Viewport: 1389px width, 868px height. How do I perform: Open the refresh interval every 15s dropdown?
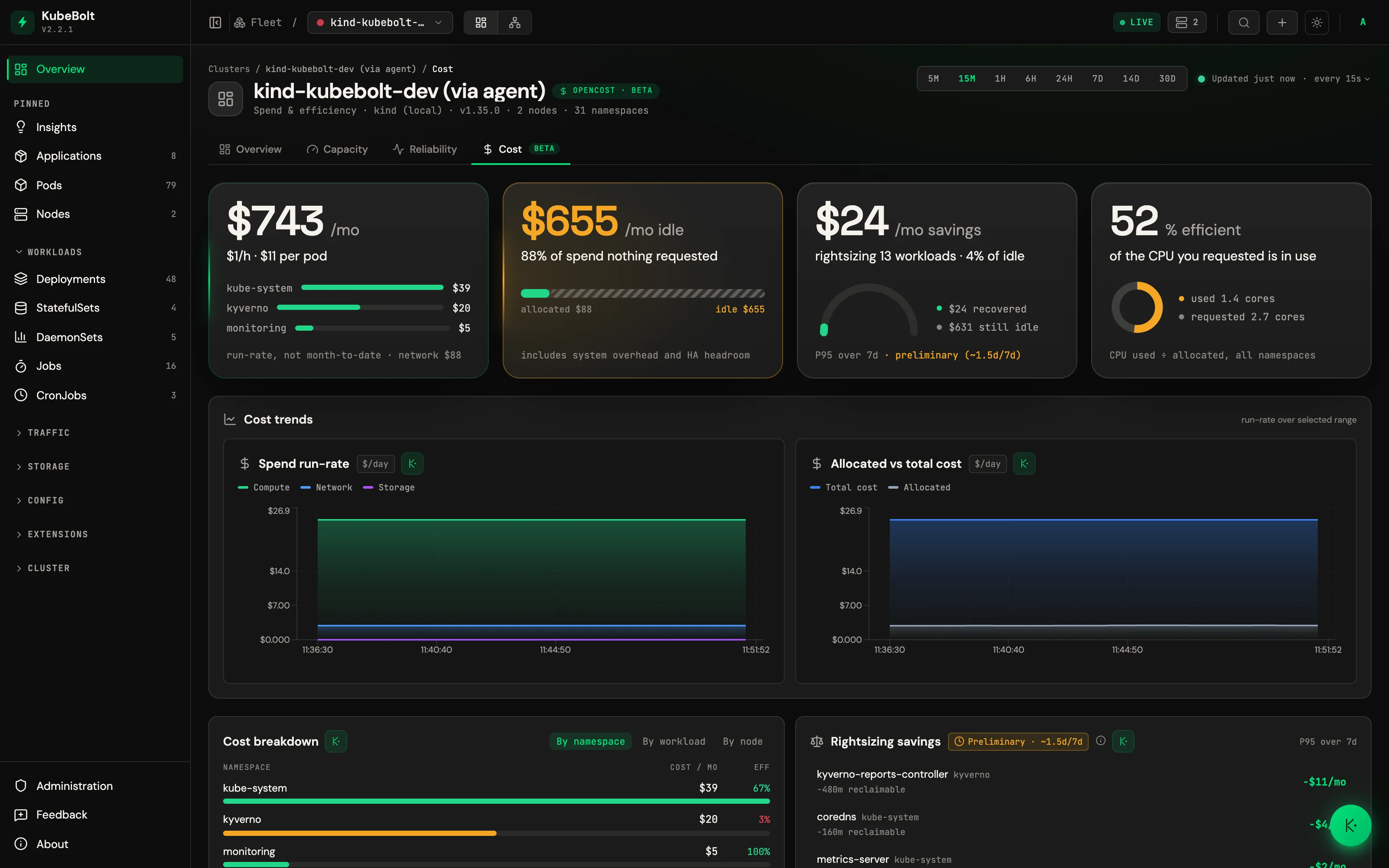[x=1342, y=79]
